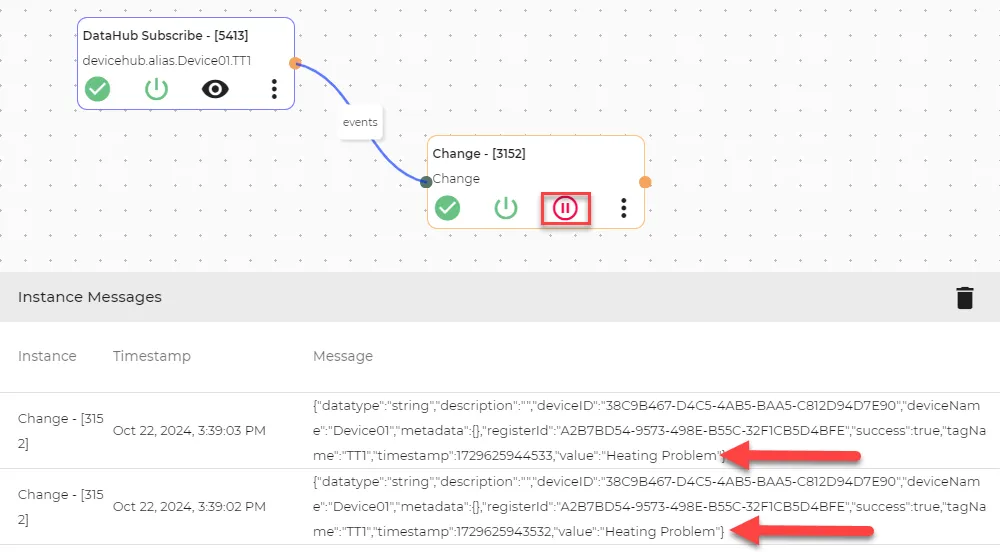Pause live data on the Change node
The image size is (1000, 552).
coord(565,208)
